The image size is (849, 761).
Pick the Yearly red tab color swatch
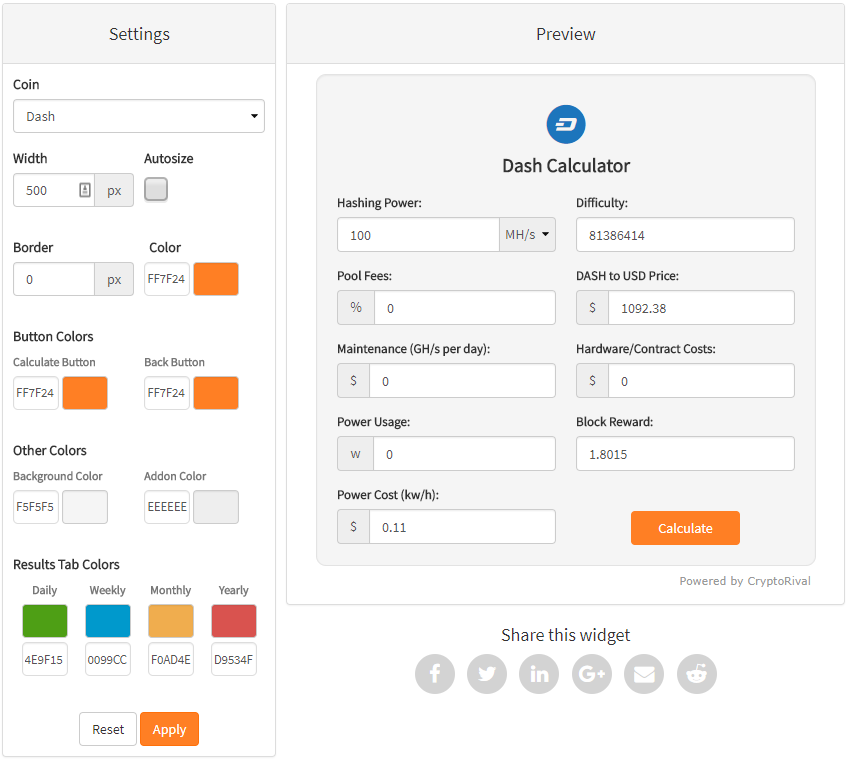tap(234, 621)
